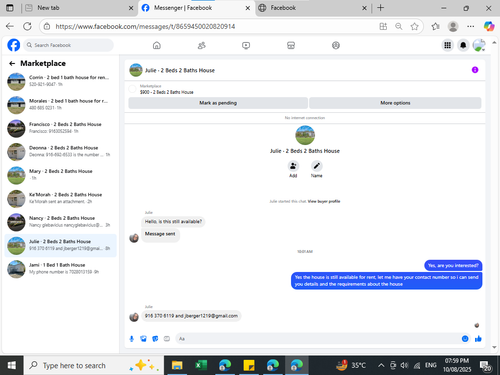Click the browser back arrow
This screenshot has height=375, width=500.
[x=10, y=26]
